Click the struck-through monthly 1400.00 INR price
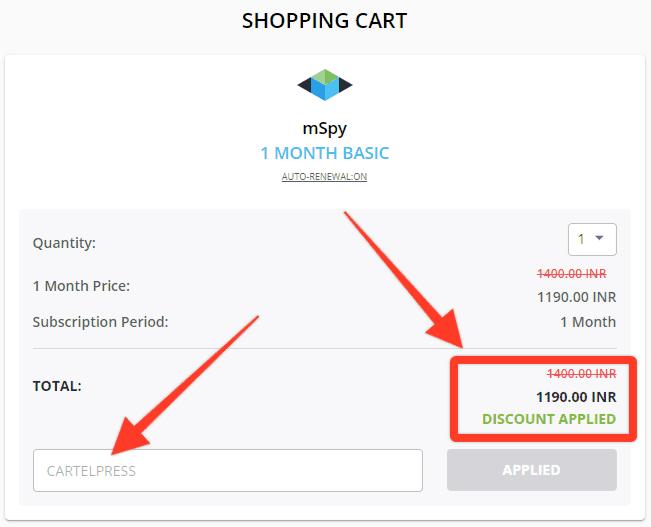 (x=572, y=274)
